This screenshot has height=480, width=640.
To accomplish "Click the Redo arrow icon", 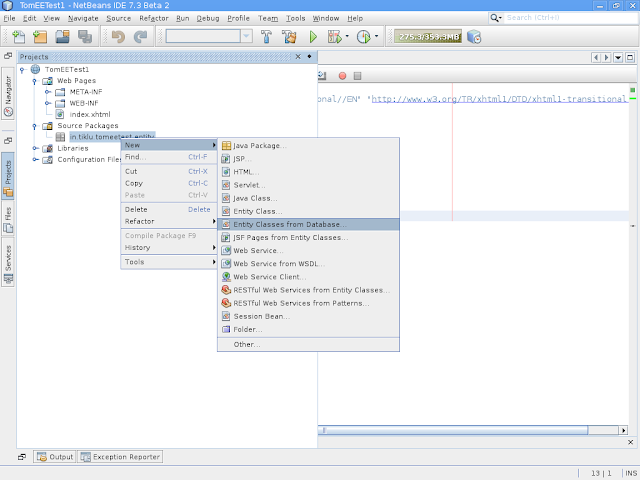I will pyautogui.click(x=140, y=37).
